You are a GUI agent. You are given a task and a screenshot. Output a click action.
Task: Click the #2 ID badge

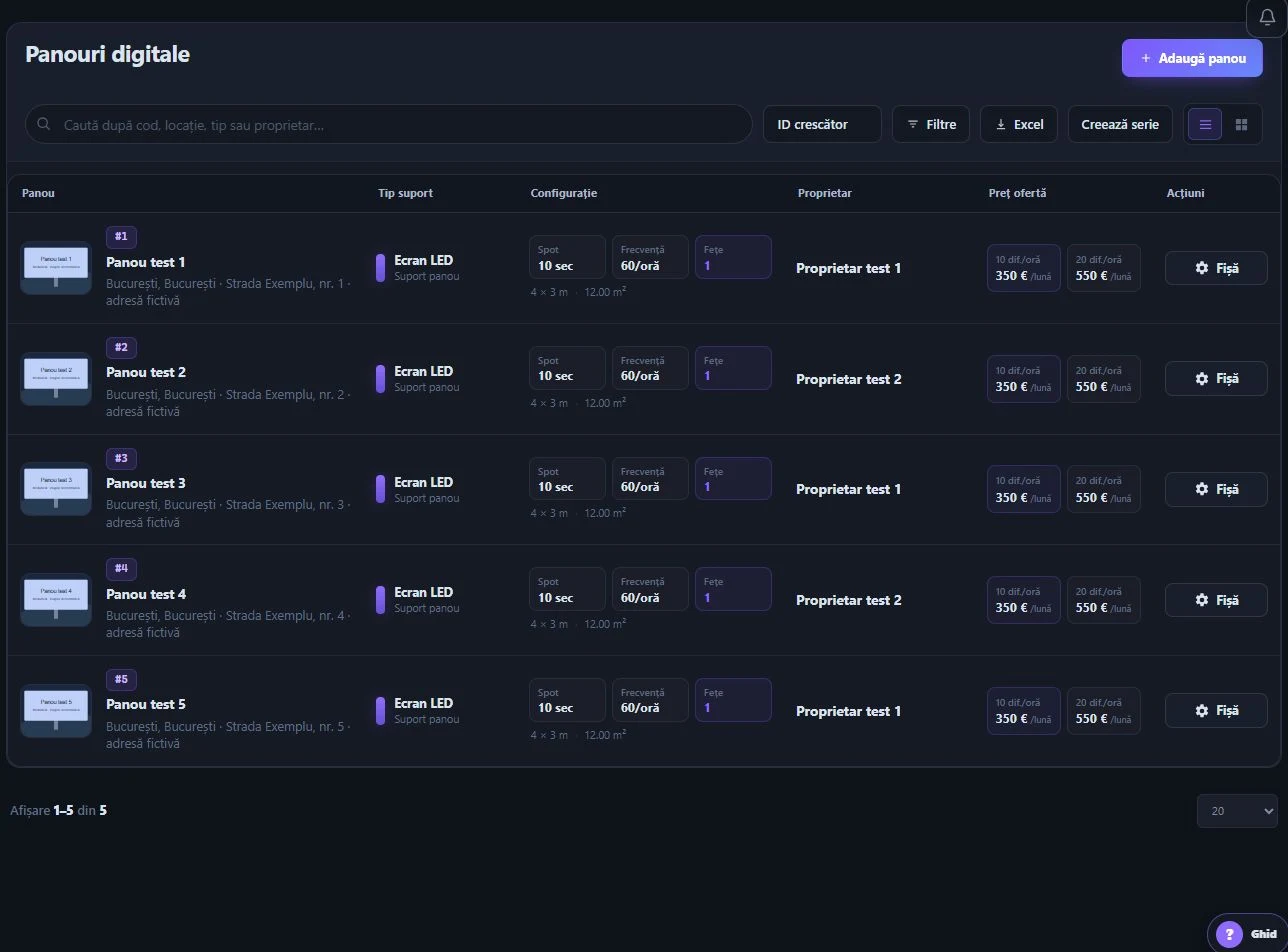(x=121, y=348)
